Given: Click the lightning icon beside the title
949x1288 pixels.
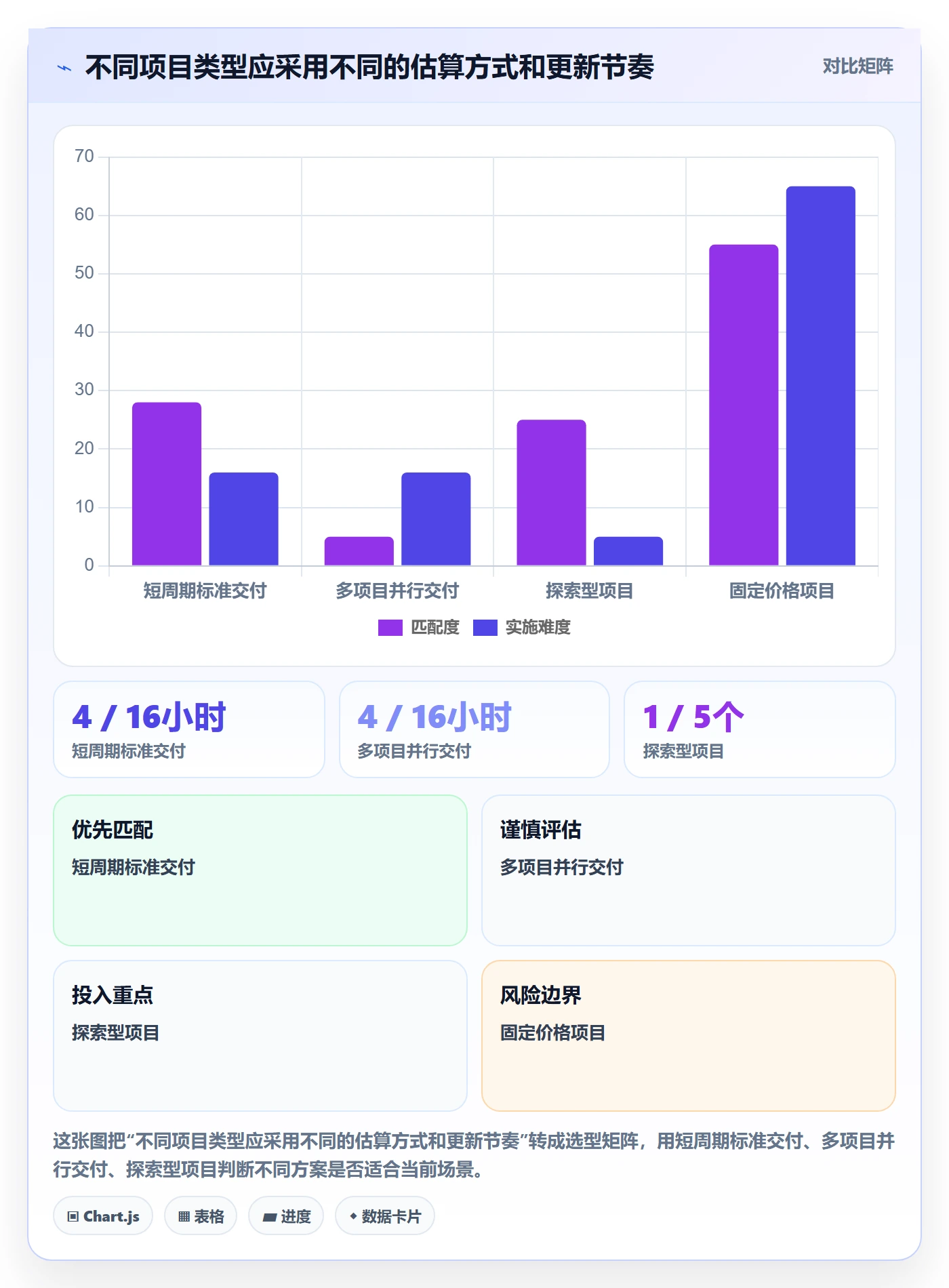Looking at the screenshot, I should point(64,68).
